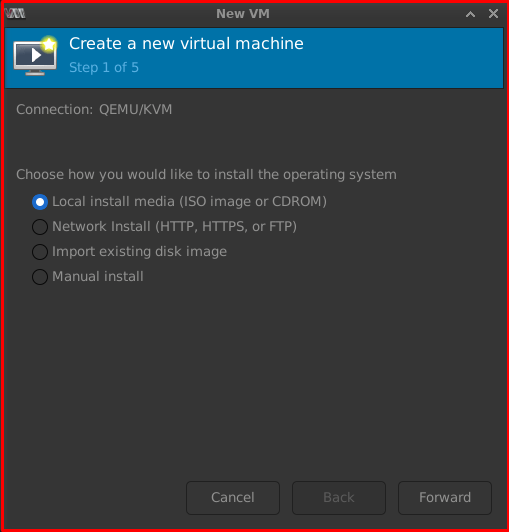
Task: Click the "Network Install (HTTP, HTTPS, or FTP)" label
Action: coord(174,227)
